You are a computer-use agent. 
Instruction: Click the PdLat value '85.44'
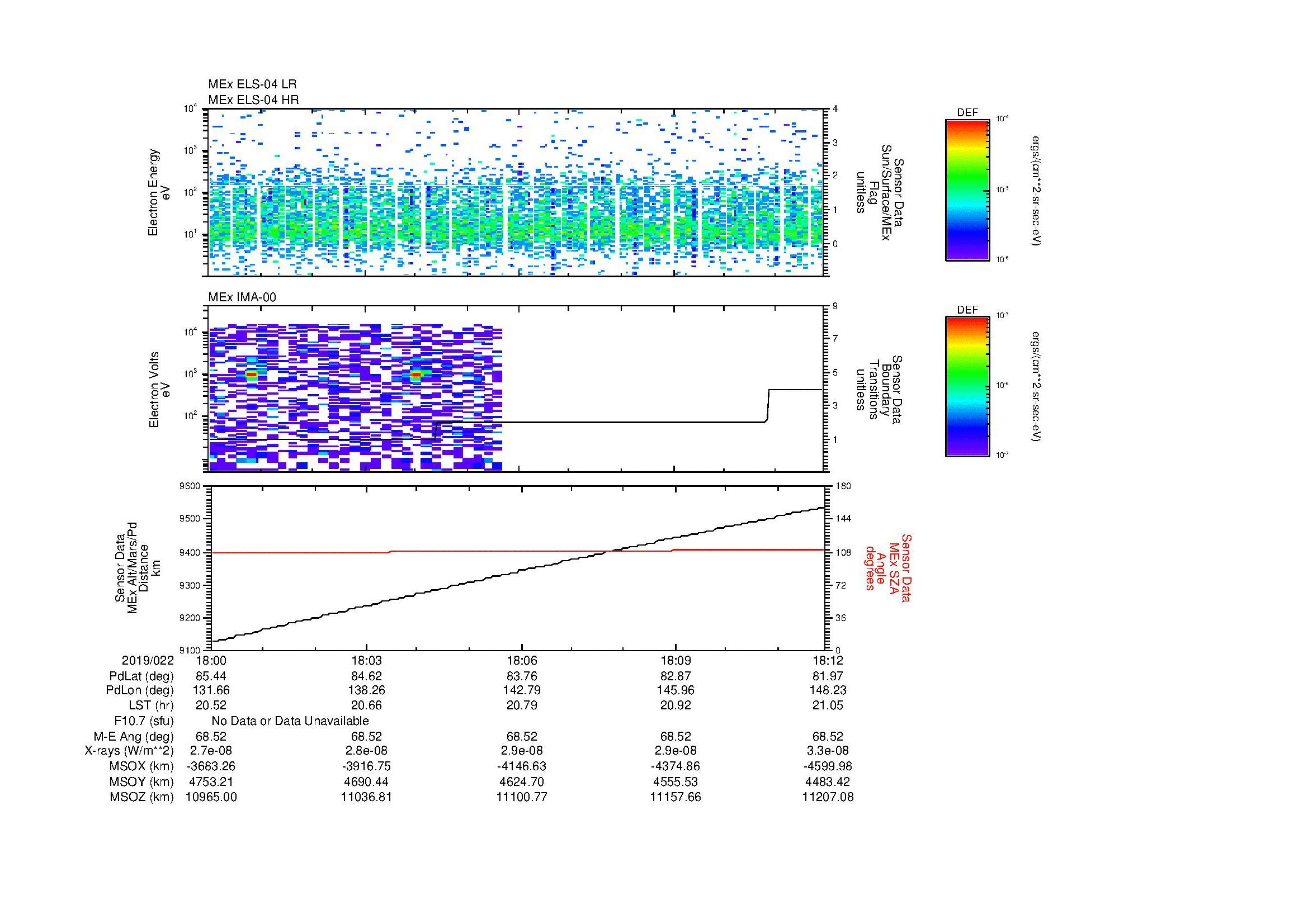point(211,676)
